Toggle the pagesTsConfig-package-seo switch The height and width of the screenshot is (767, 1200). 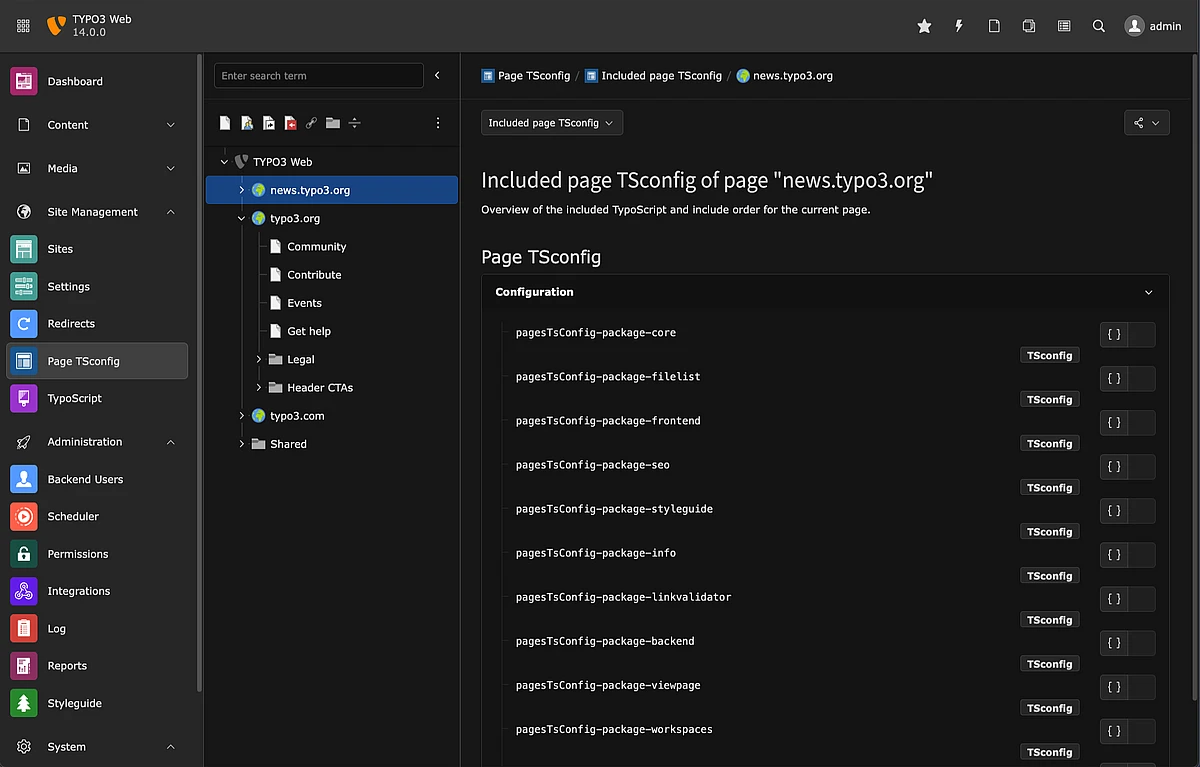(x=1127, y=467)
